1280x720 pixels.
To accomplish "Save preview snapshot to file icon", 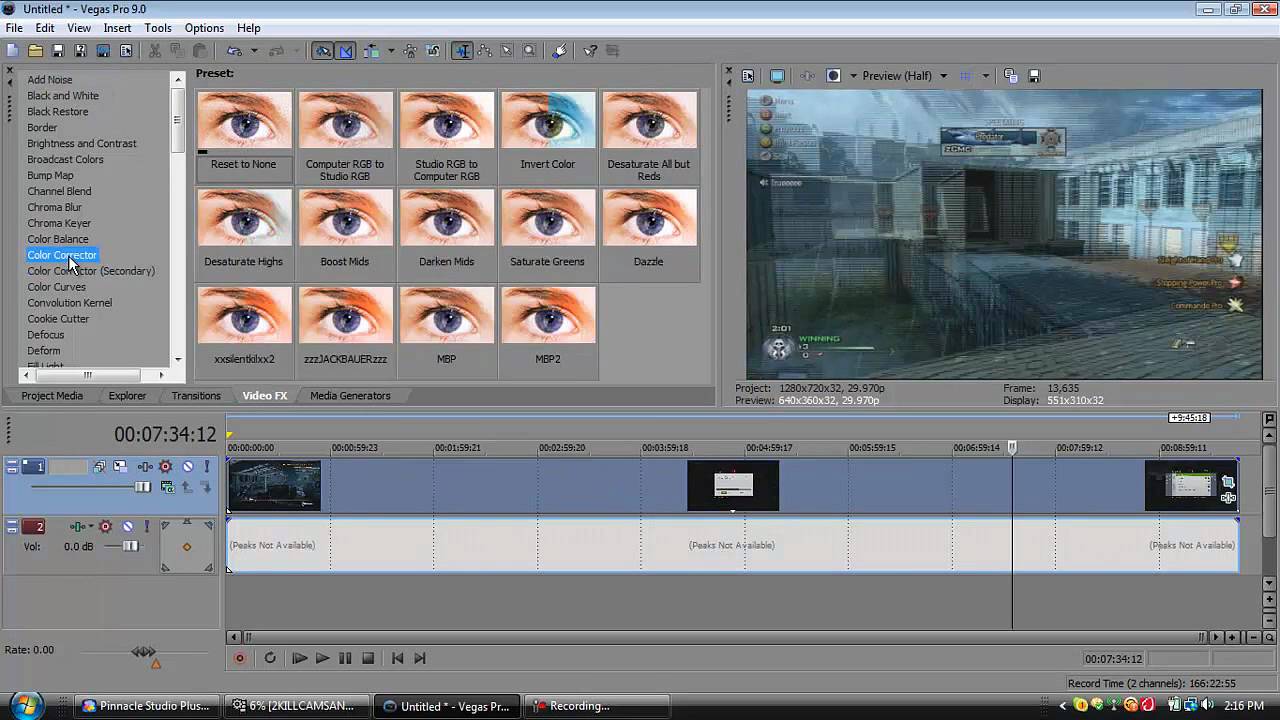I will tap(1034, 76).
